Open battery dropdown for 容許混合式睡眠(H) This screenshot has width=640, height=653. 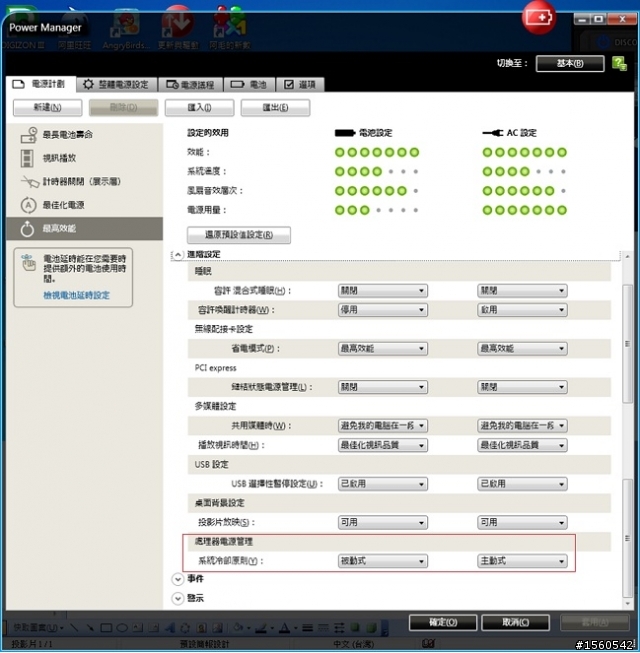tap(383, 291)
